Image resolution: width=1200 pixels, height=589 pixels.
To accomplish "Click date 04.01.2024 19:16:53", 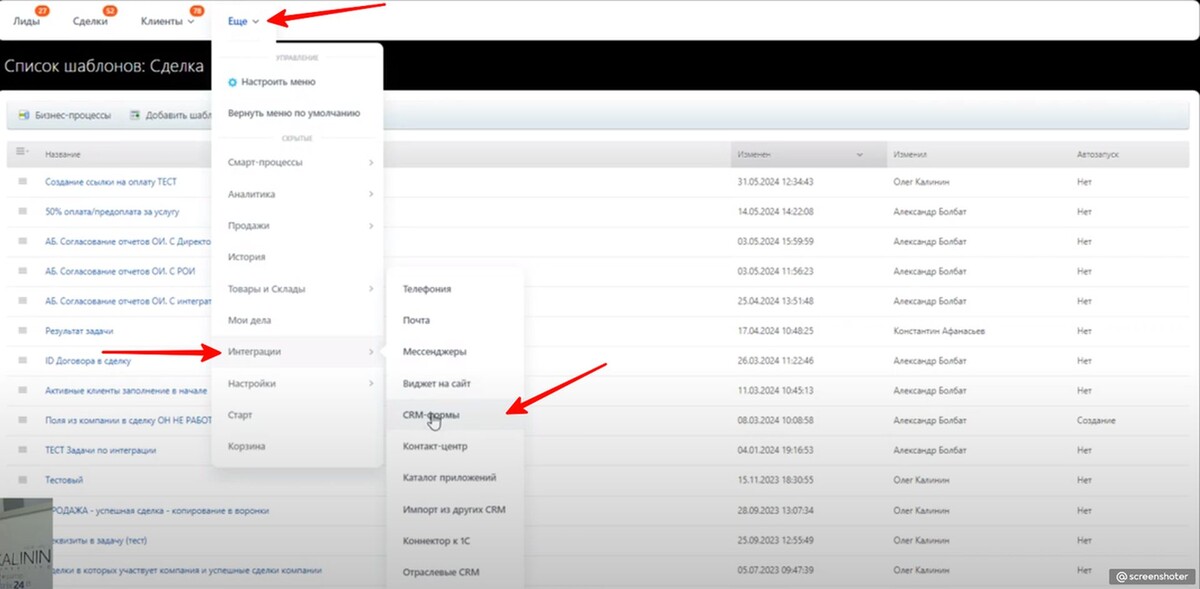I will [x=775, y=450].
